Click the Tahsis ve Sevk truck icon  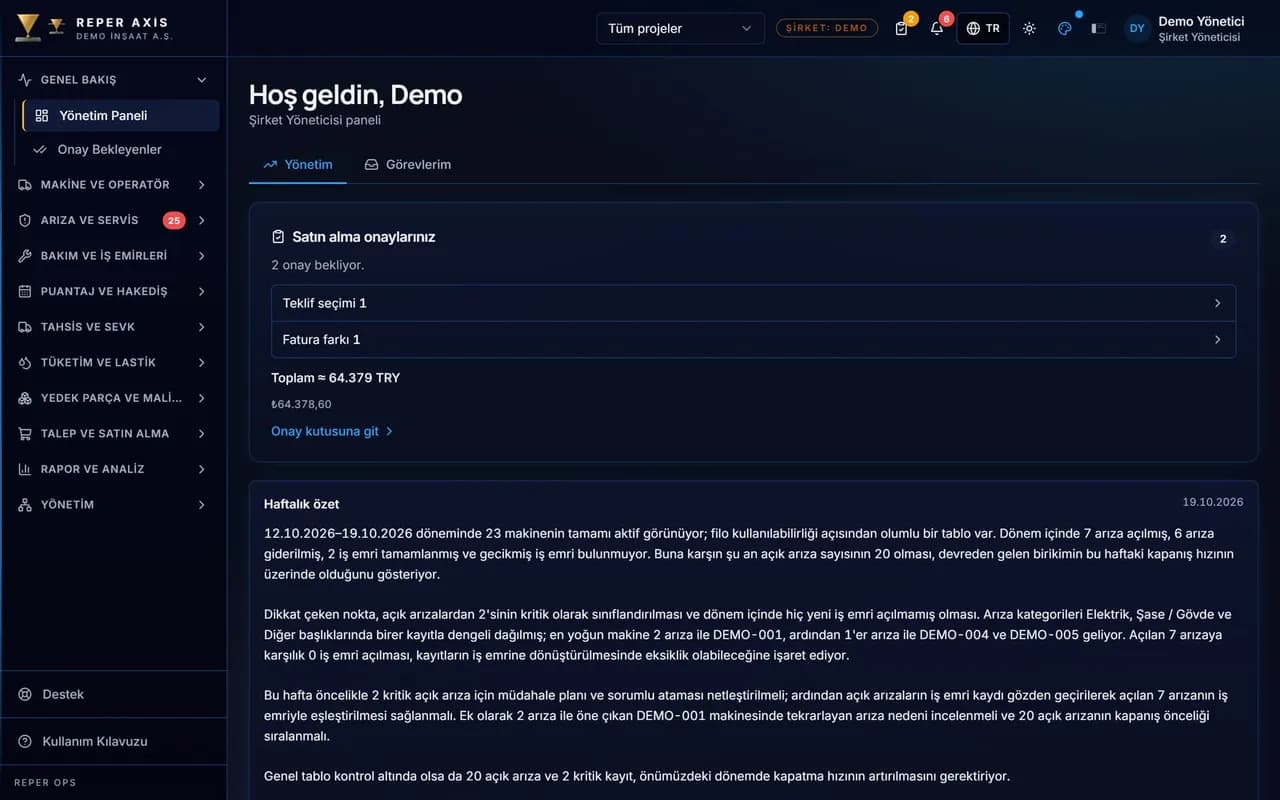[25, 327]
